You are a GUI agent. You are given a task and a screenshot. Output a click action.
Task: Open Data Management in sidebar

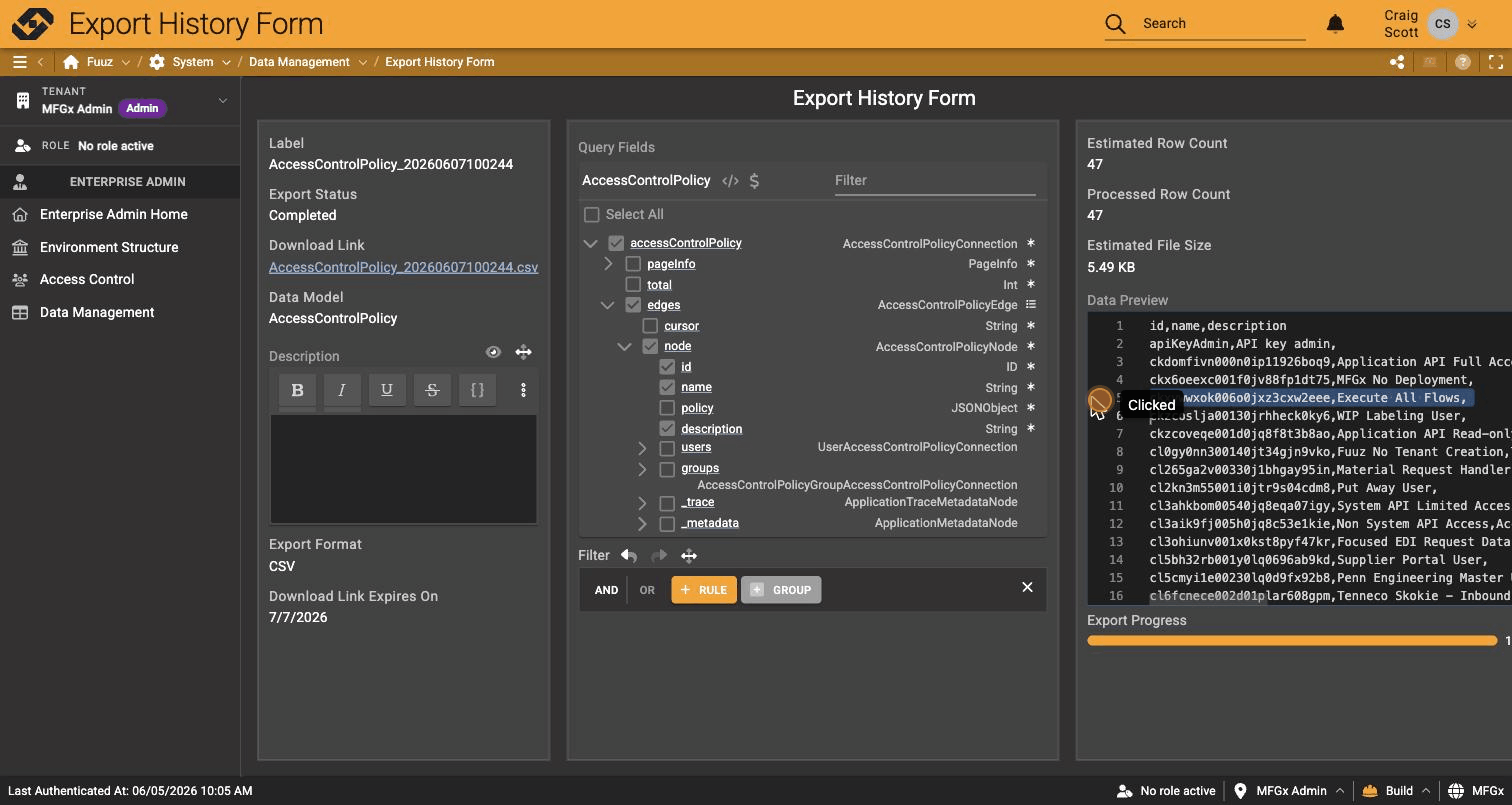click(97, 312)
